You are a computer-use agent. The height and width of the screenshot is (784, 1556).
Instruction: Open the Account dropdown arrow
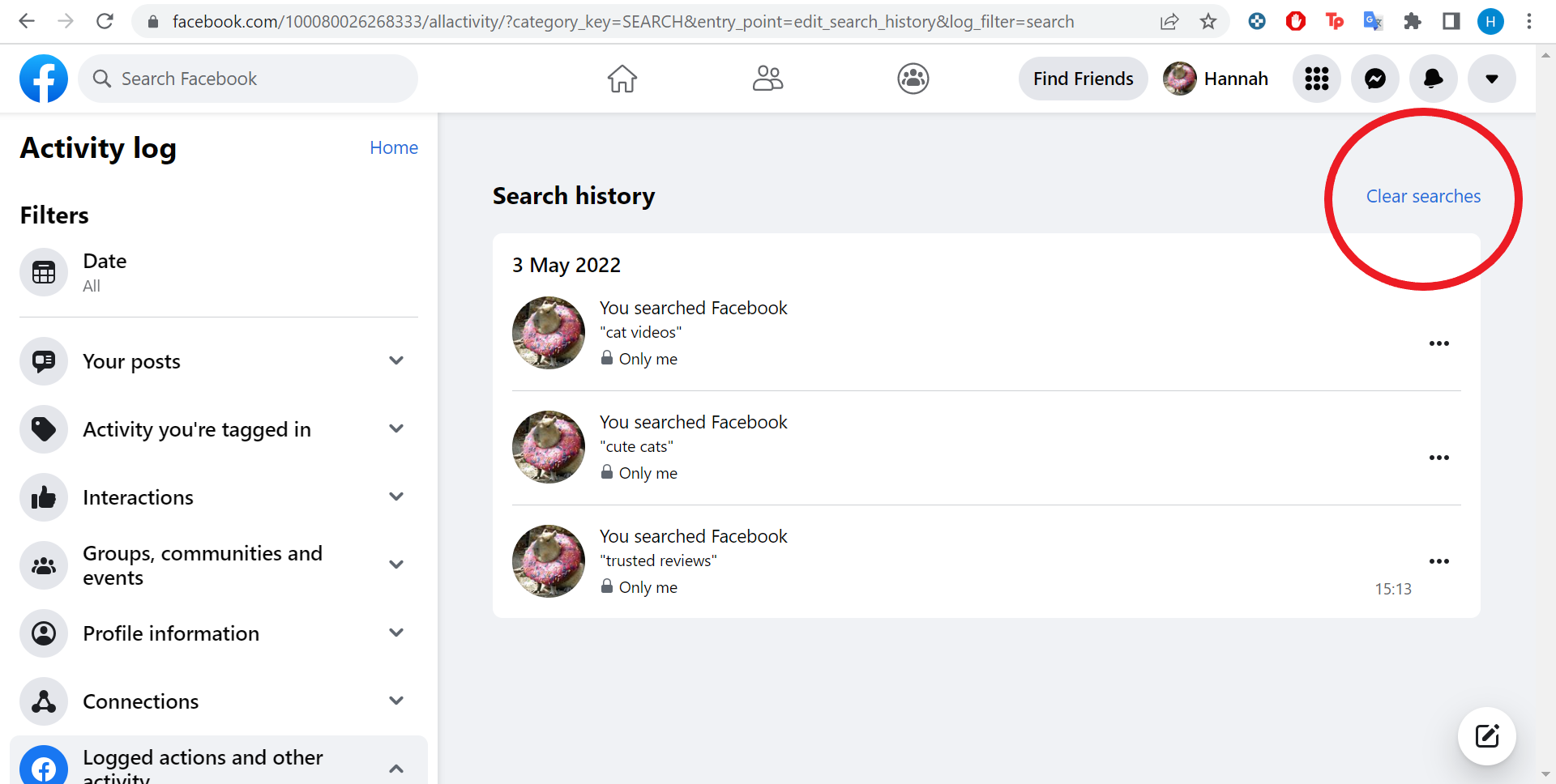click(1492, 79)
